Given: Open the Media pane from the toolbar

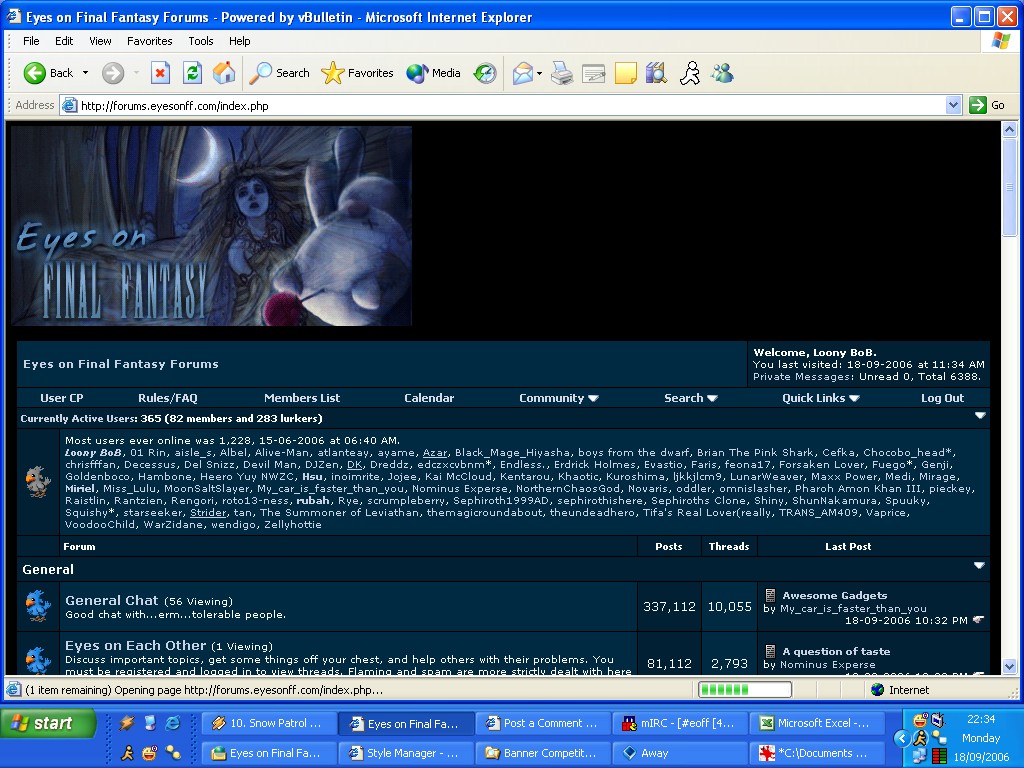Looking at the screenshot, I should [x=434, y=73].
